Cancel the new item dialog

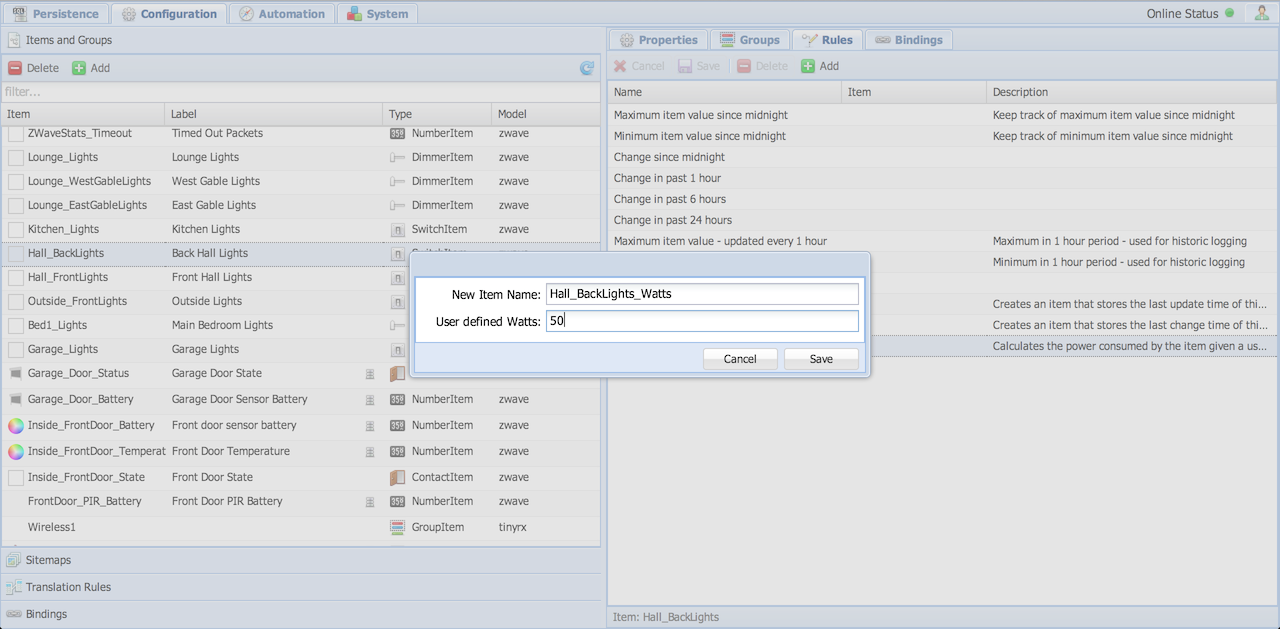click(740, 358)
